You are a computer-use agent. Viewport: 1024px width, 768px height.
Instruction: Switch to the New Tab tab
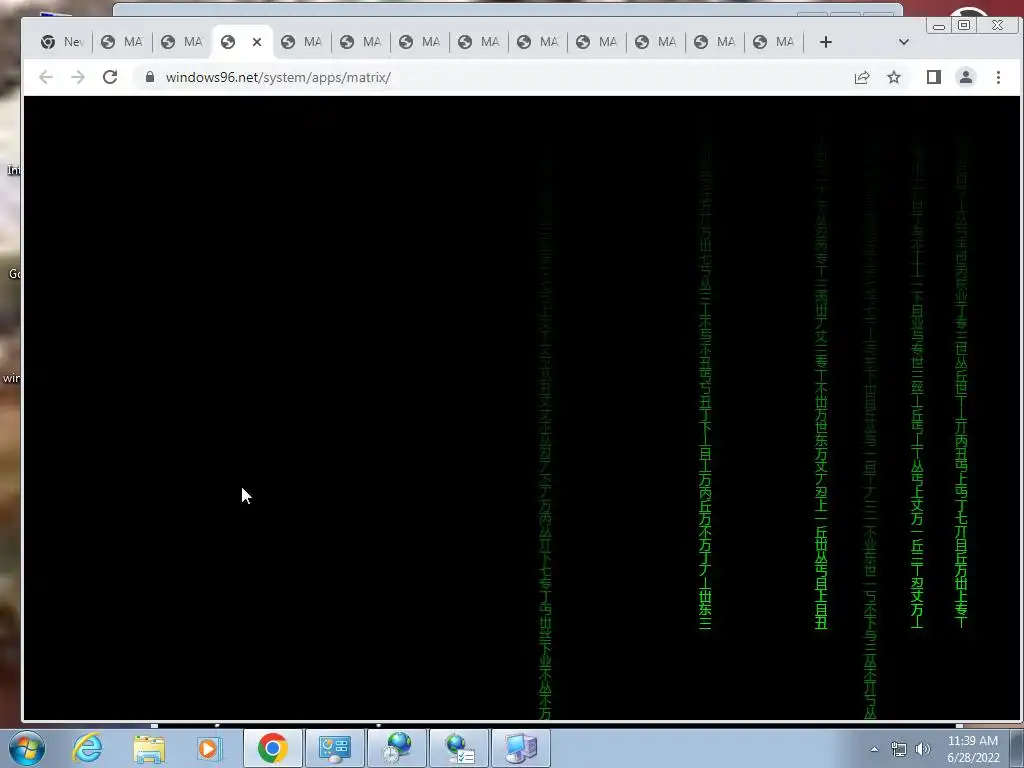tap(61, 42)
